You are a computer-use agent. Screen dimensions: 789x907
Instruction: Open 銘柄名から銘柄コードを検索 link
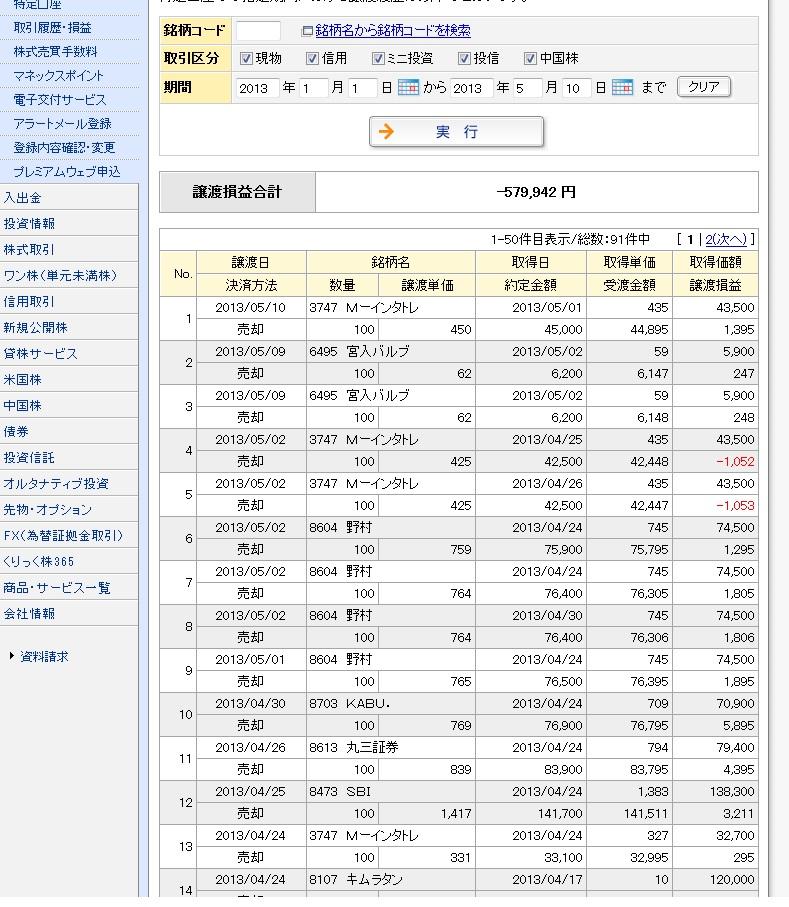coord(393,31)
